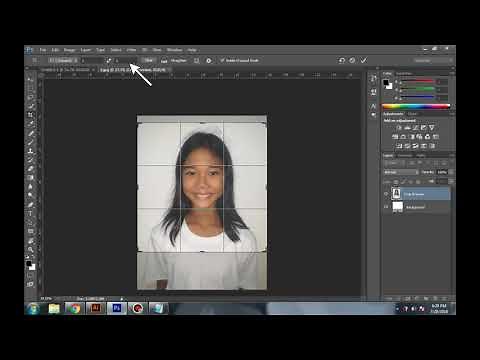Open Chrome from the taskbar
480x360 pixels.
click(75, 309)
